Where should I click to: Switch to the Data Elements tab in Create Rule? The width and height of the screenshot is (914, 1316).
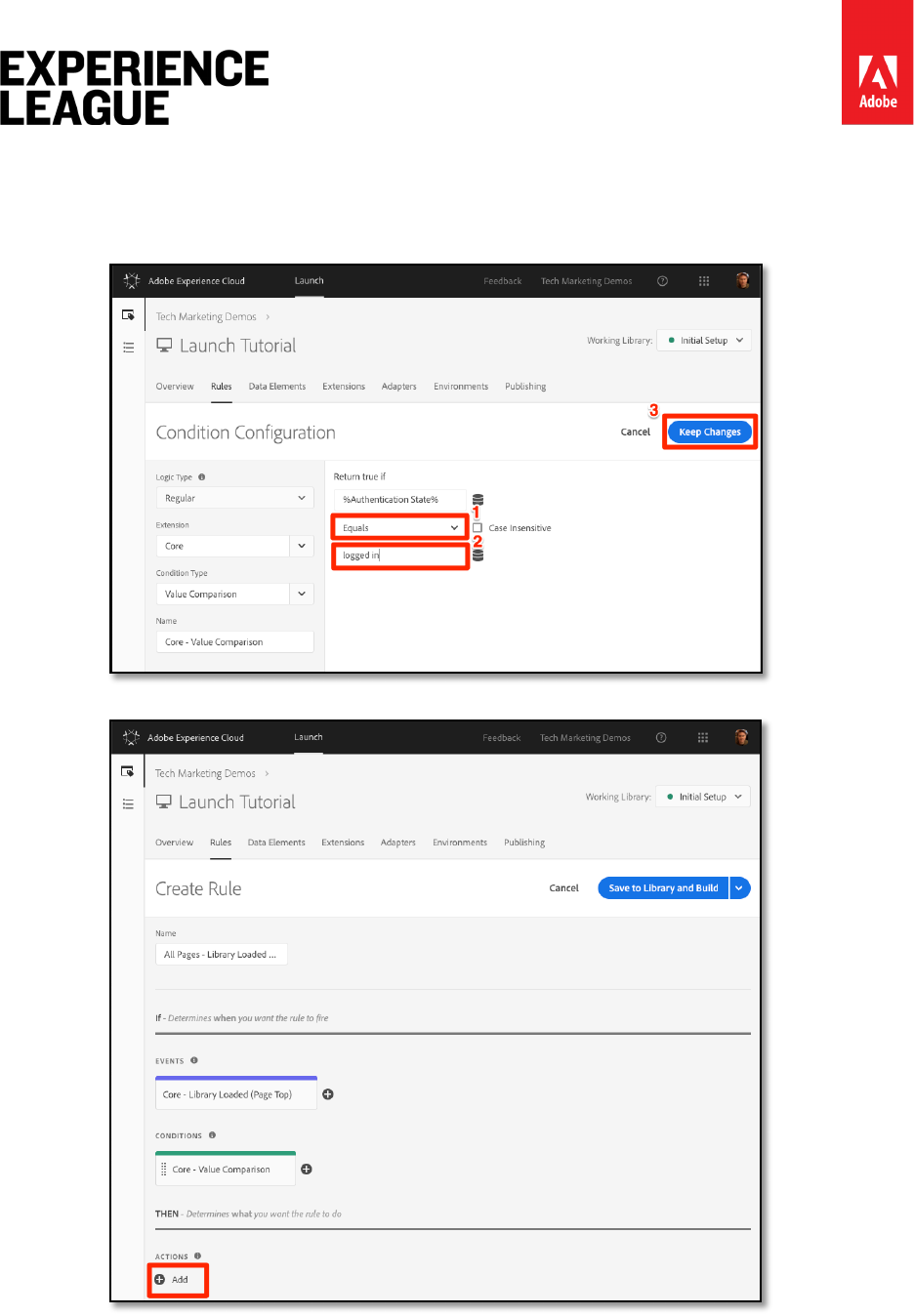click(x=276, y=843)
